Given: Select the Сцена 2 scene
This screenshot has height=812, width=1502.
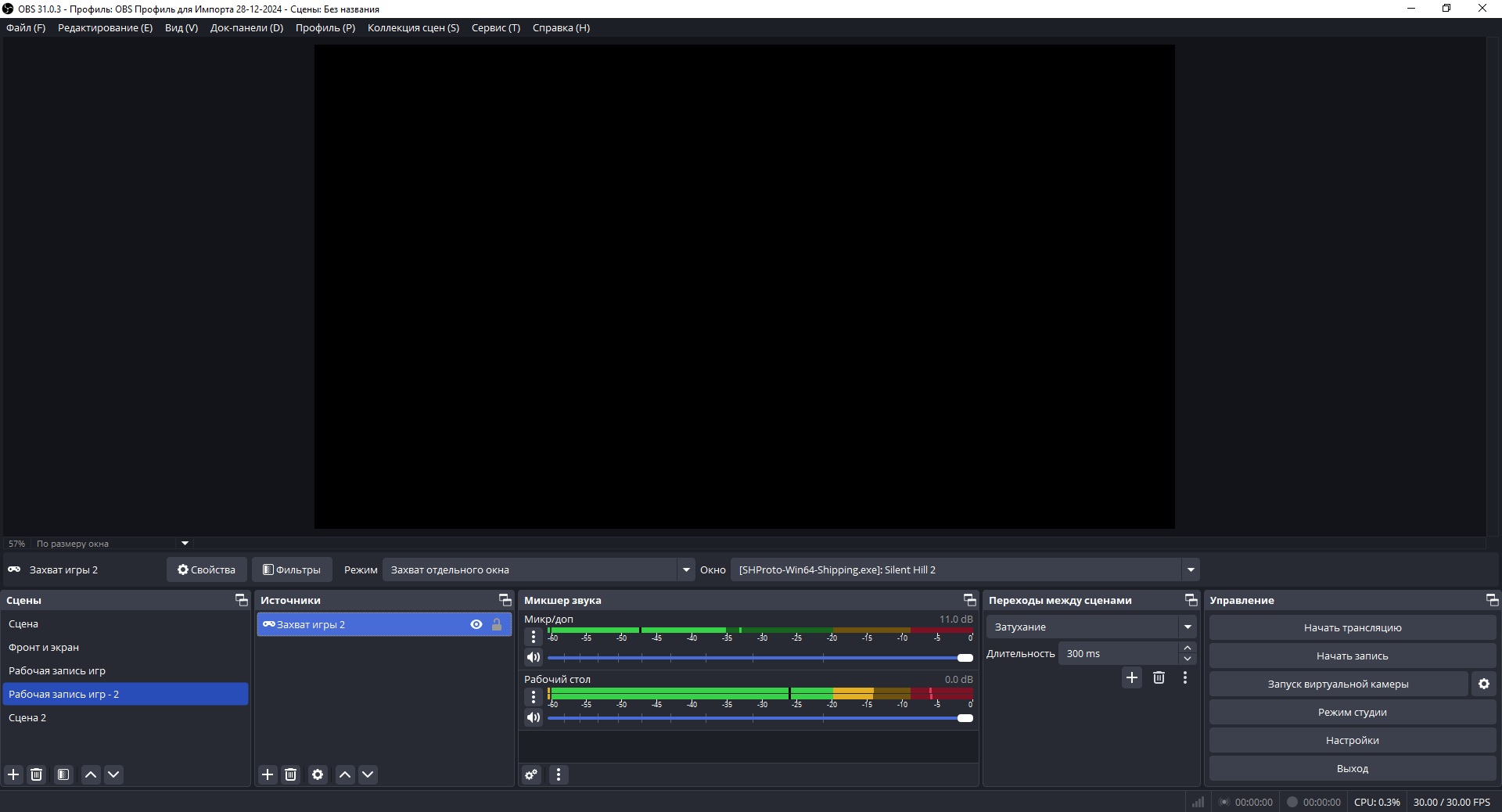Looking at the screenshot, I should tap(125, 717).
